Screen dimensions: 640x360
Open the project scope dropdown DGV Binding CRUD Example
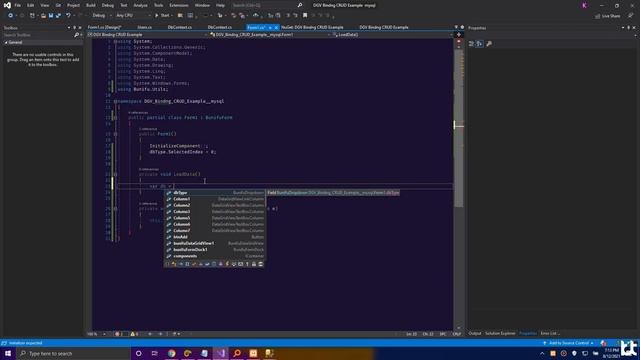(x=148, y=35)
